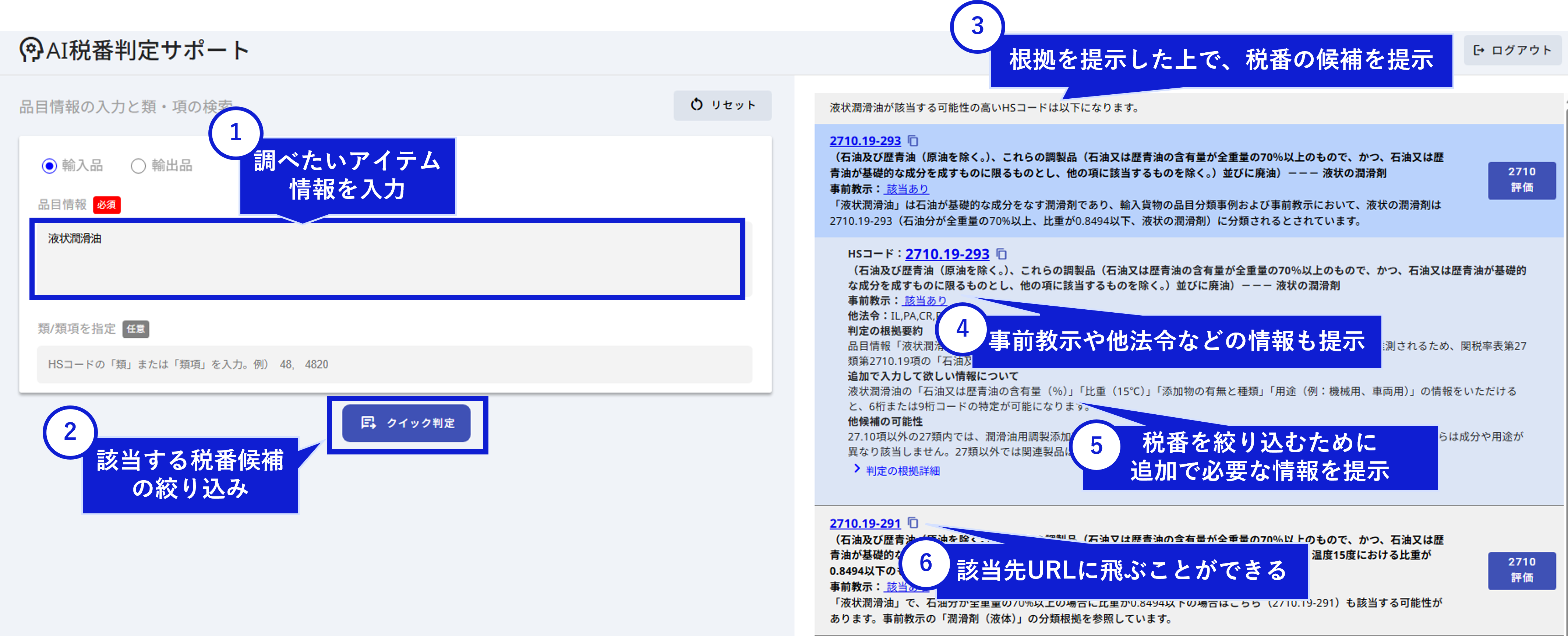Open 該当あり link in expanded detail
The image size is (1568, 636).
pyautogui.click(x=925, y=301)
